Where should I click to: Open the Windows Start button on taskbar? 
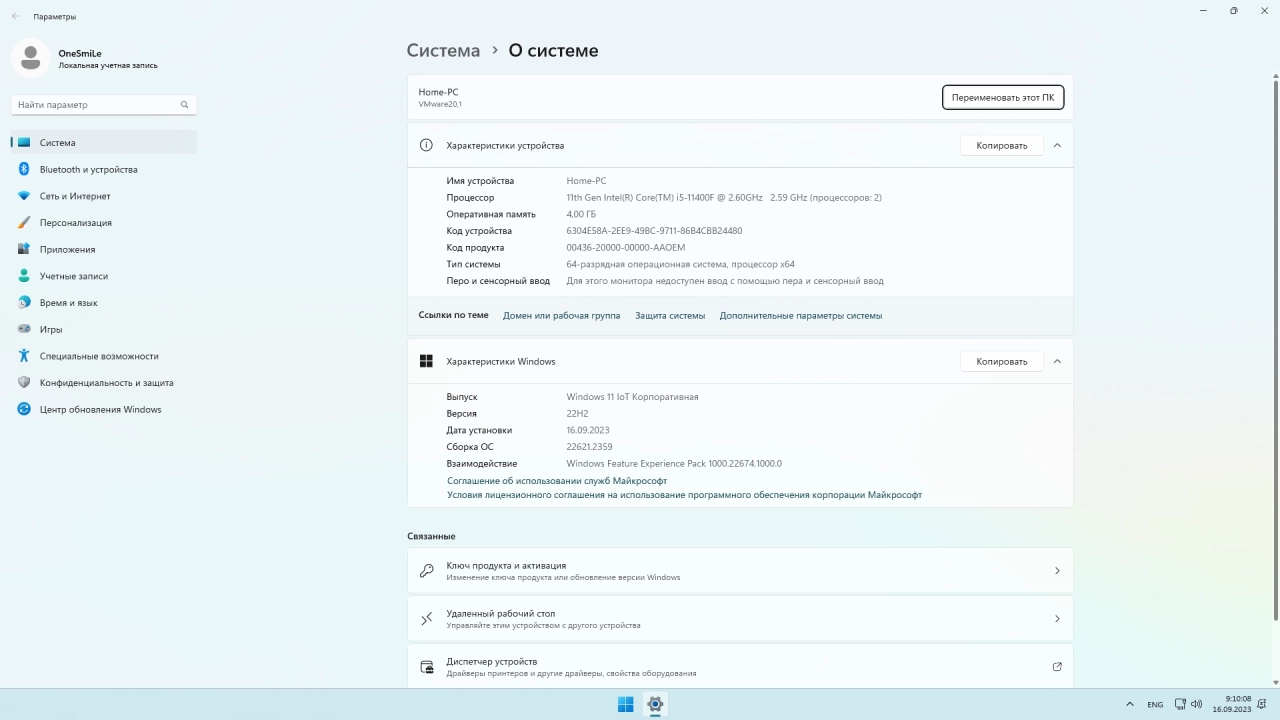point(625,704)
